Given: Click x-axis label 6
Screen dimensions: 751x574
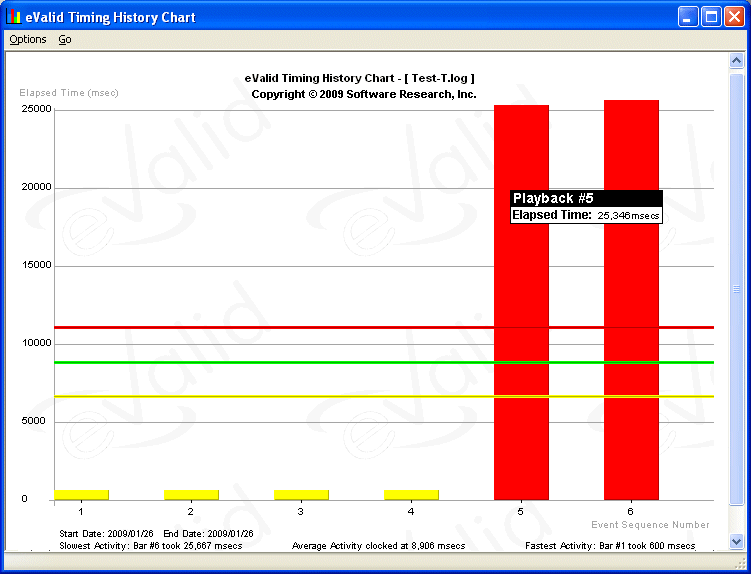Looking at the screenshot, I should [630, 512].
